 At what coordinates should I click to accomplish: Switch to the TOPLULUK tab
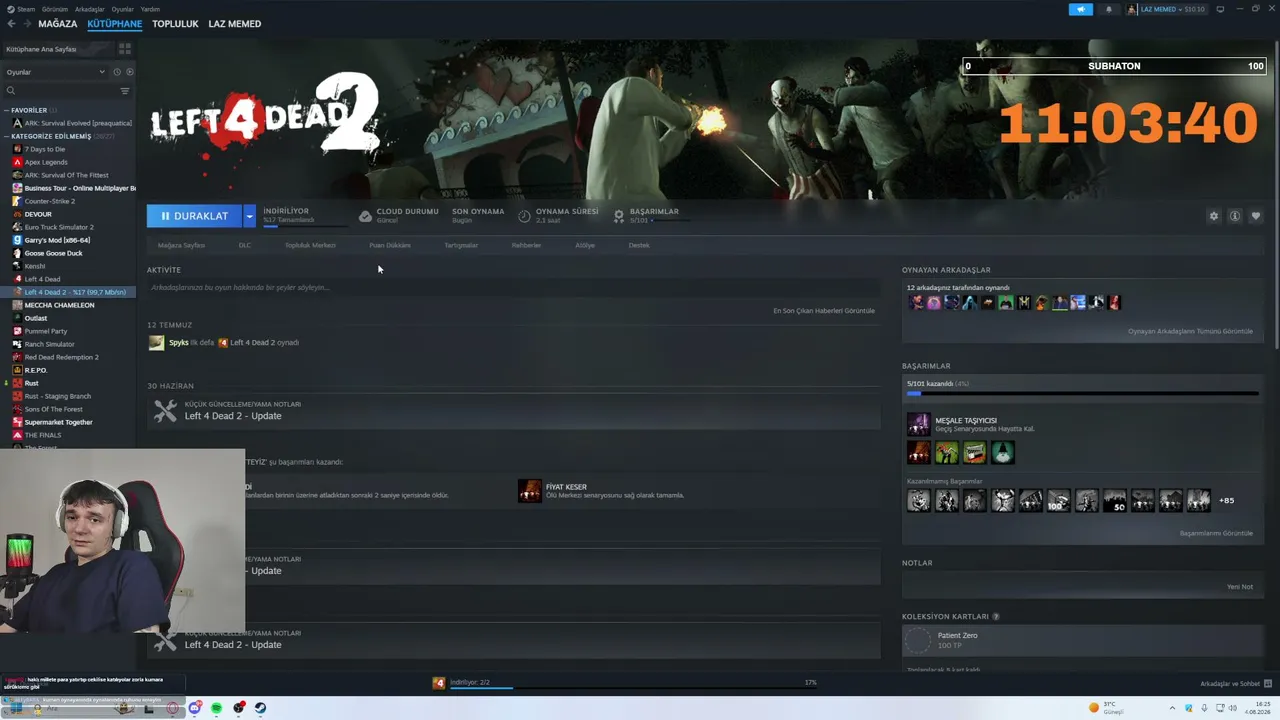tap(175, 24)
